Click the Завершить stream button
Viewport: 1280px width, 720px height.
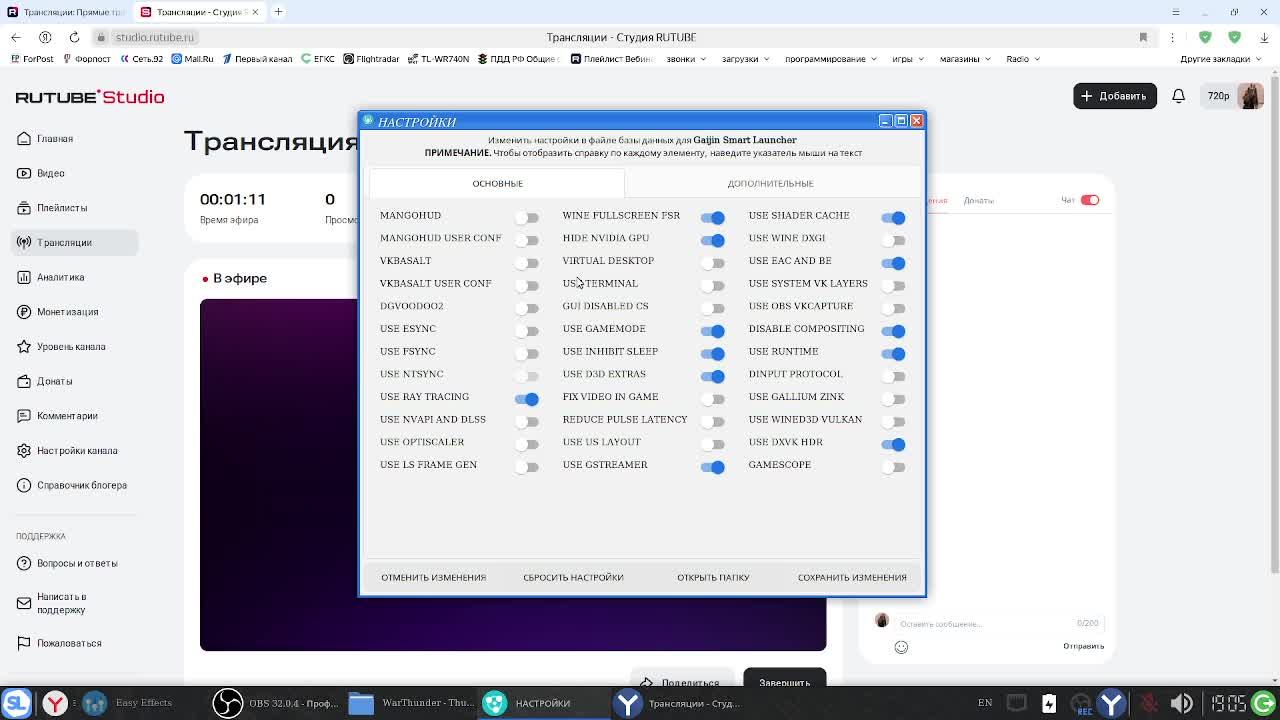785,681
